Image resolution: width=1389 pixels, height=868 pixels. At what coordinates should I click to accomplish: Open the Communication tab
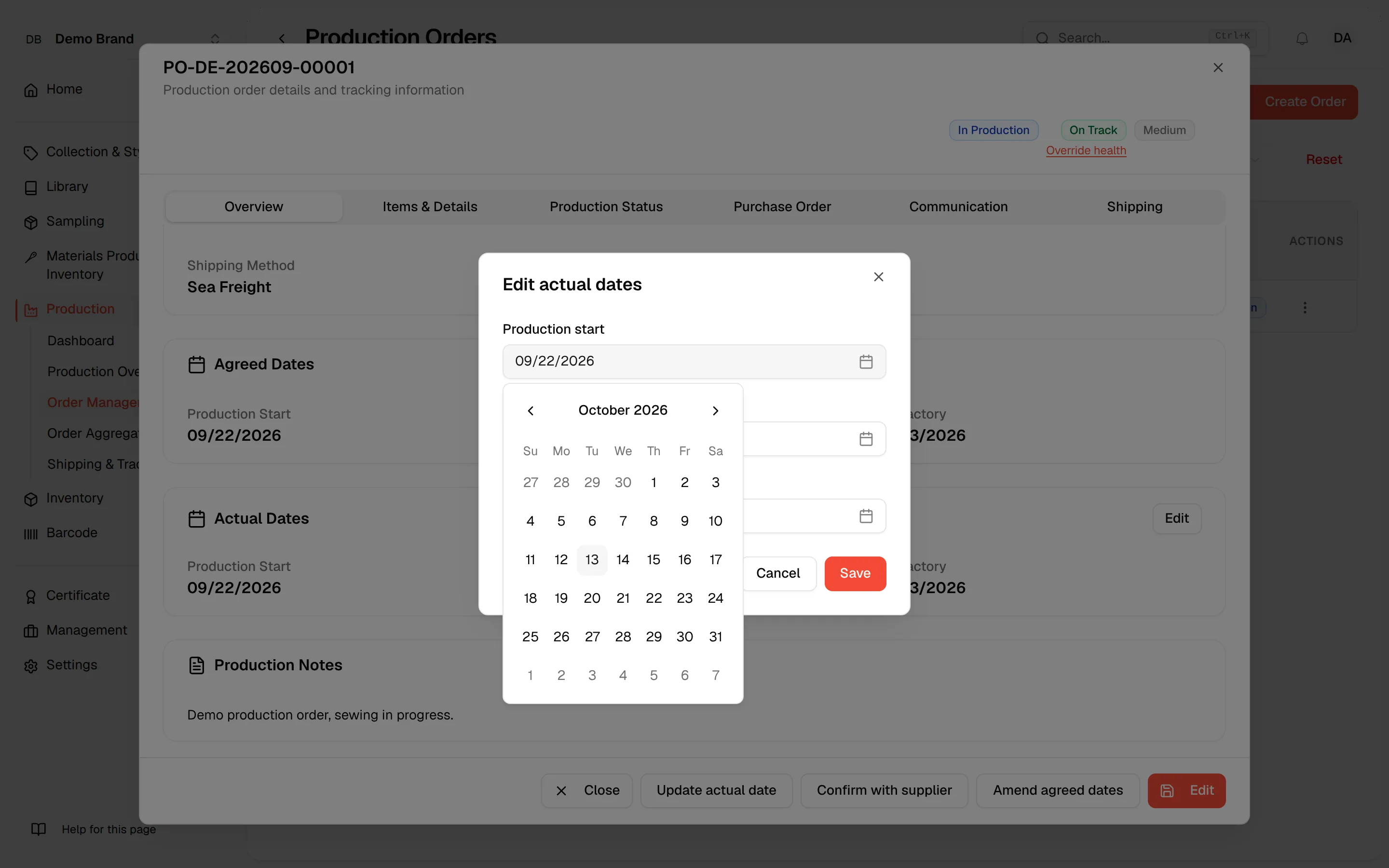click(x=958, y=207)
